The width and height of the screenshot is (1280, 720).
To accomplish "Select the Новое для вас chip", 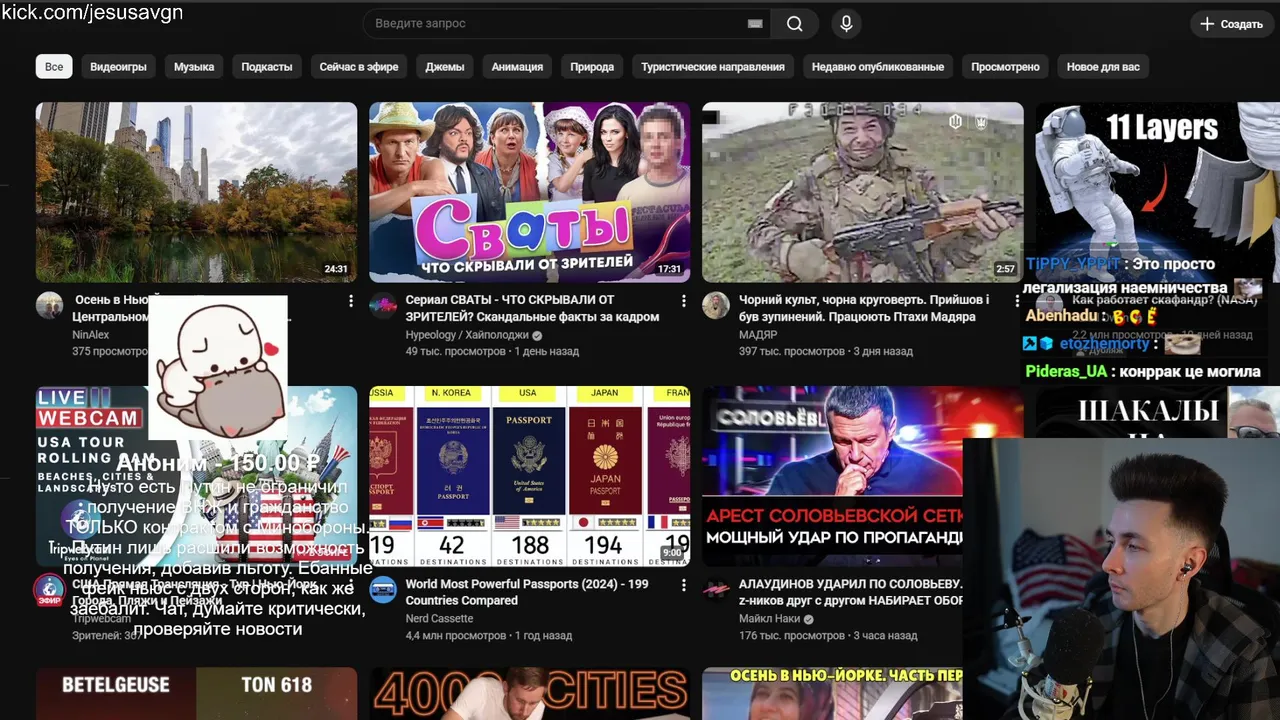I will click(x=1103, y=67).
